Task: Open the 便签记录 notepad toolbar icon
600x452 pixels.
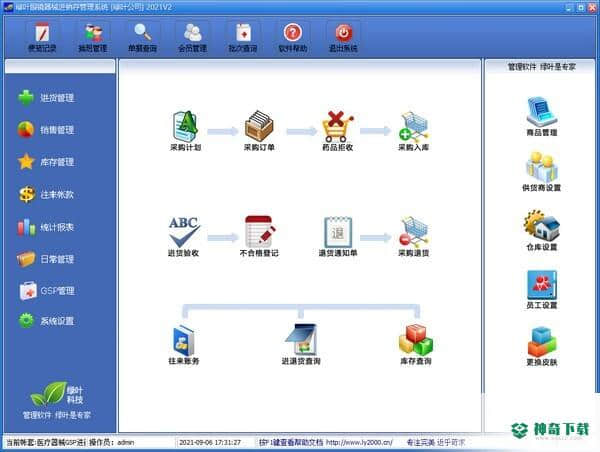Action: tap(42, 38)
